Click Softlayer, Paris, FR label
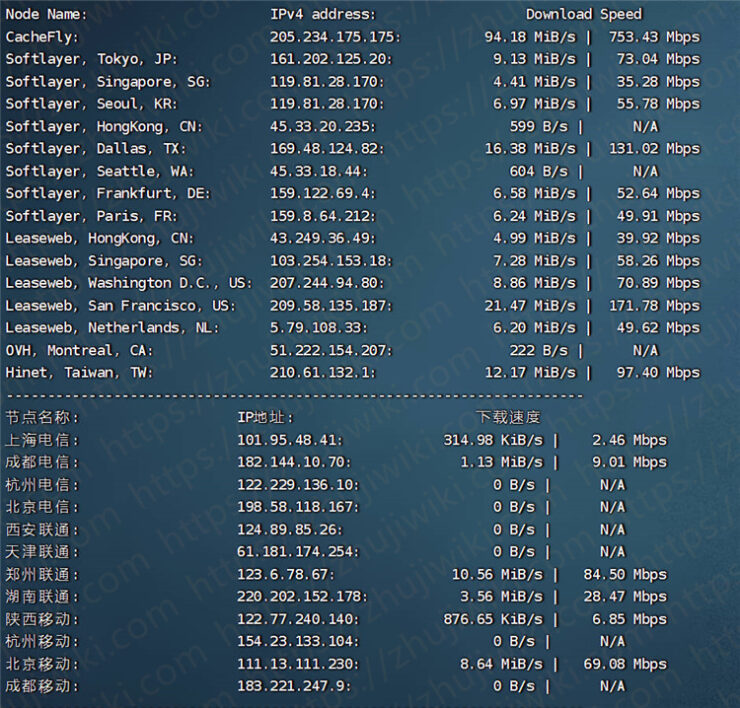 pyautogui.click(x=91, y=217)
